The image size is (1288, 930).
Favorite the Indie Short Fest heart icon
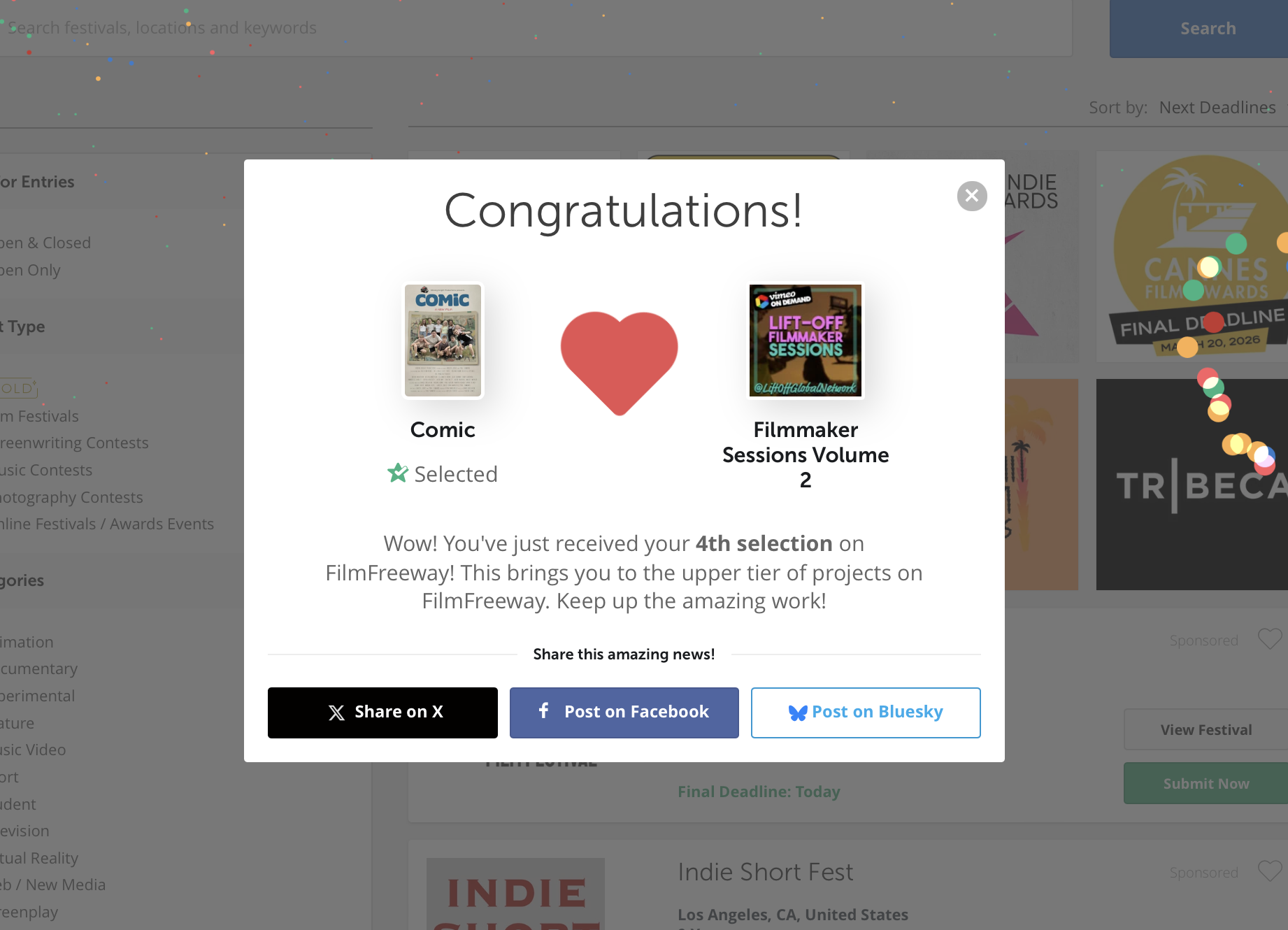click(1269, 871)
